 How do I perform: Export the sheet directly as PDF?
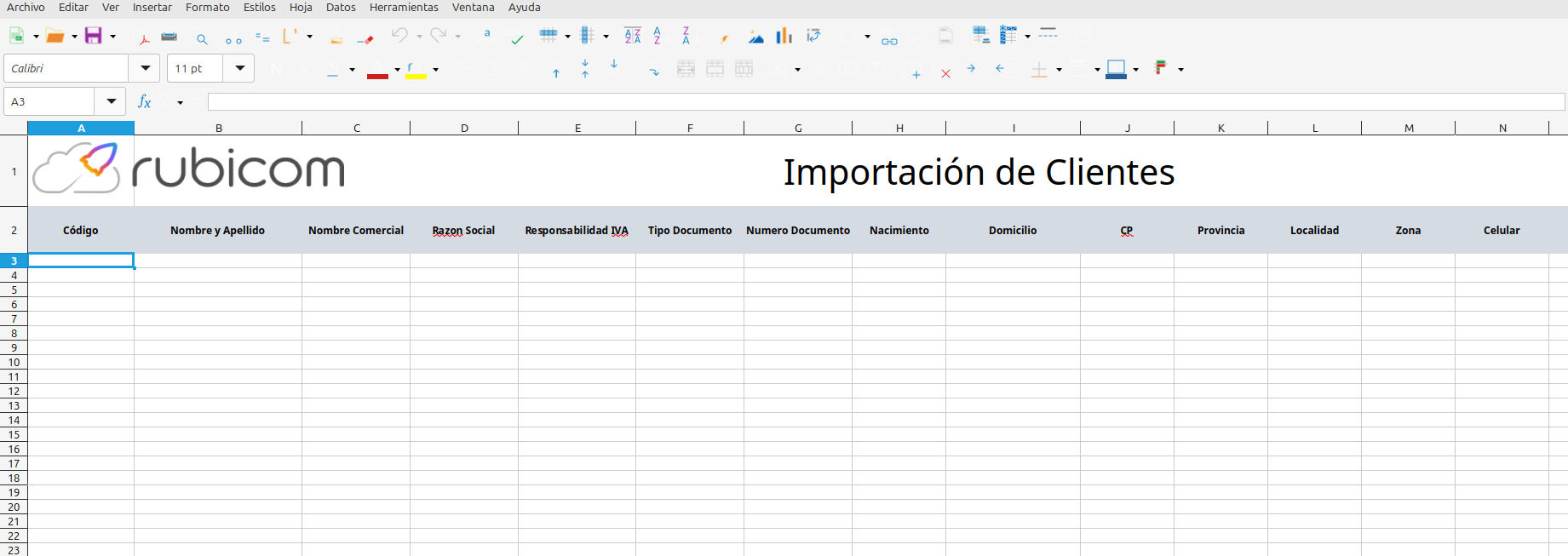tap(144, 37)
